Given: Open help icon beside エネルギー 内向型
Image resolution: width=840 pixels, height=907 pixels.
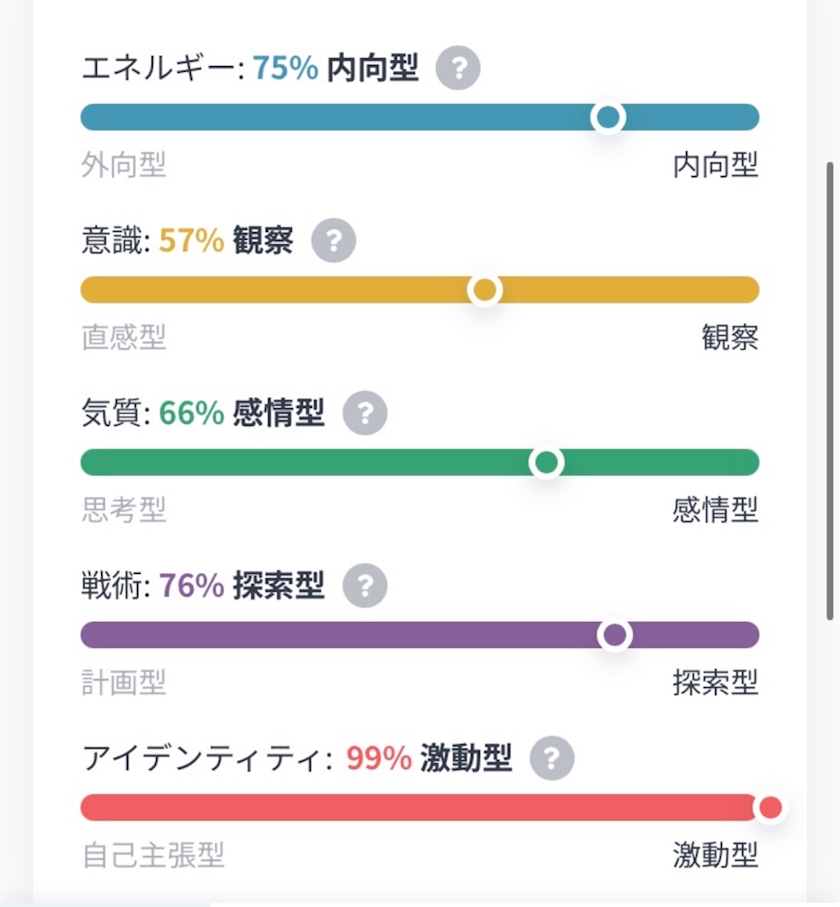Looking at the screenshot, I should click(x=458, y=68).
